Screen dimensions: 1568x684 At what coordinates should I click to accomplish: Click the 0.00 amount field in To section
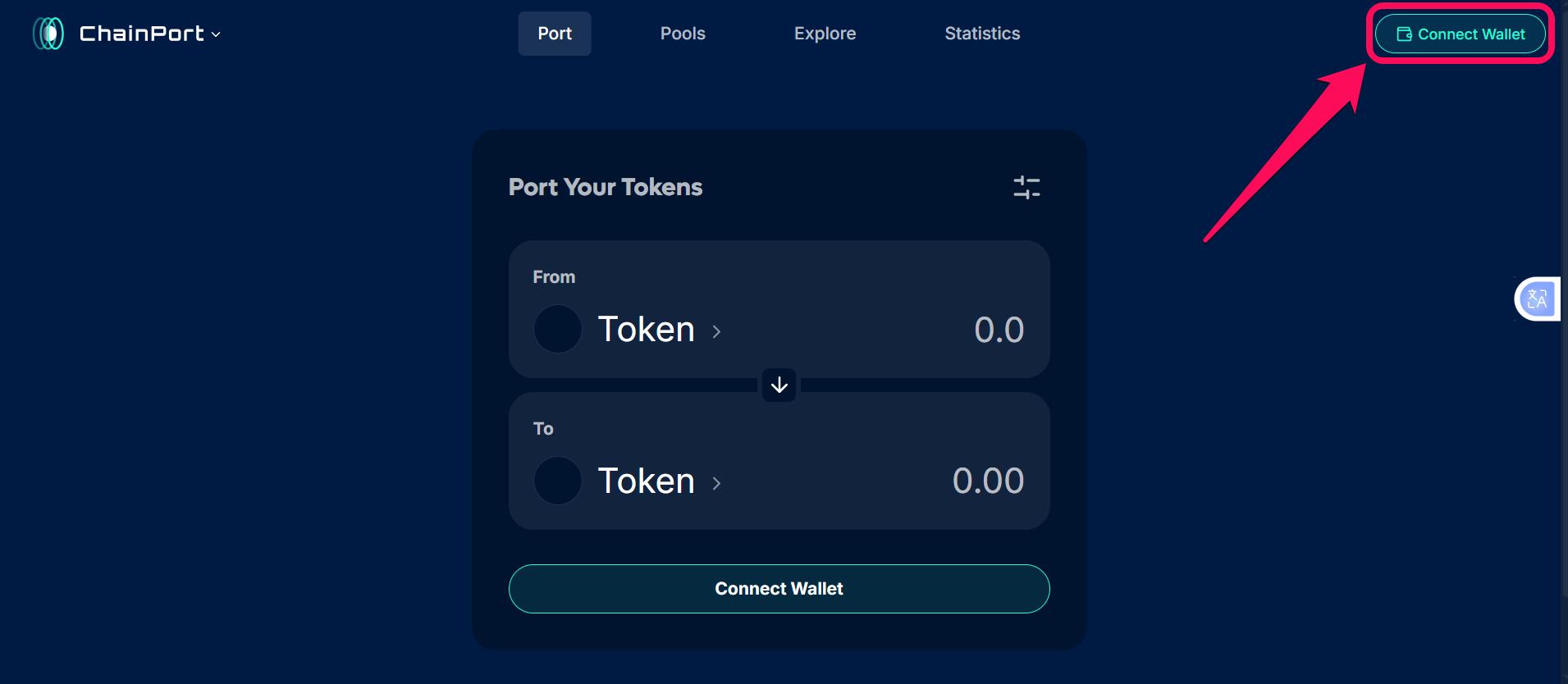tap(988, 481)
